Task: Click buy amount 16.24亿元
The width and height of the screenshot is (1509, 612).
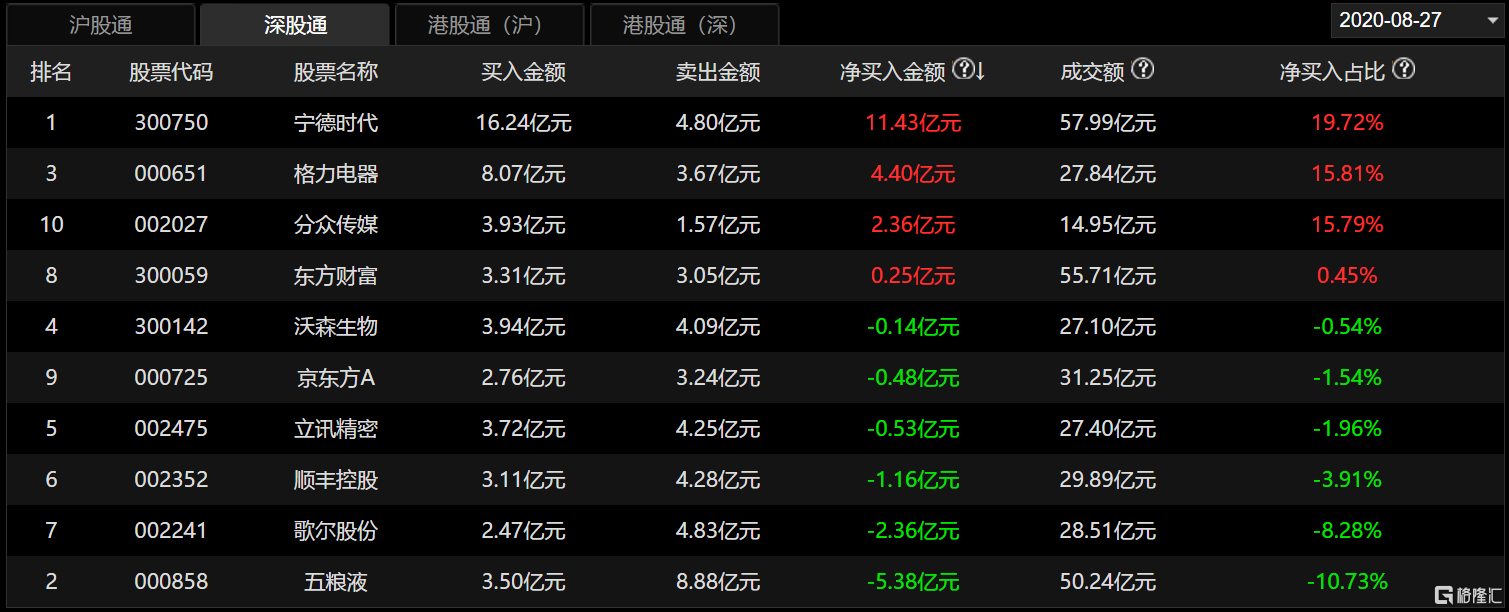Action: click(x=524, y=123)
